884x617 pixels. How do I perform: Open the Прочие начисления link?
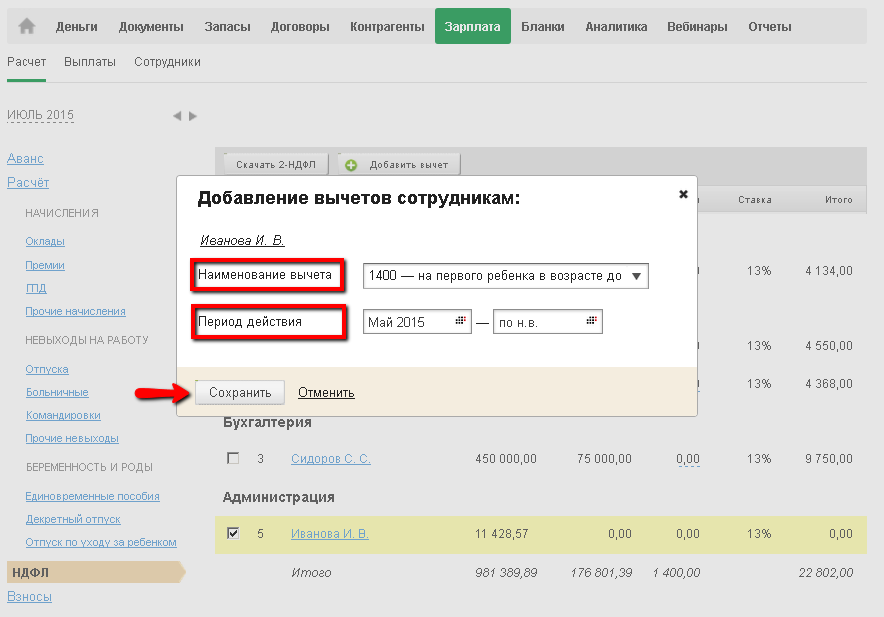pos(76,311)
